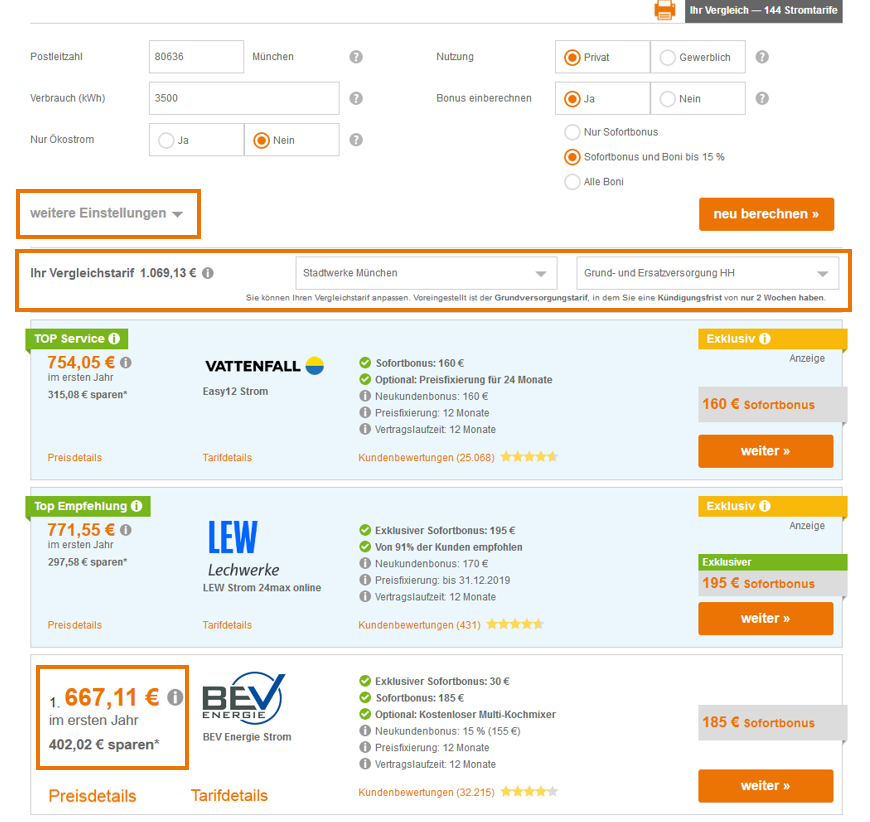Open info icon for Neukundenbonus: 160 €
The image size is (870, 822).
tap(365, 396)
